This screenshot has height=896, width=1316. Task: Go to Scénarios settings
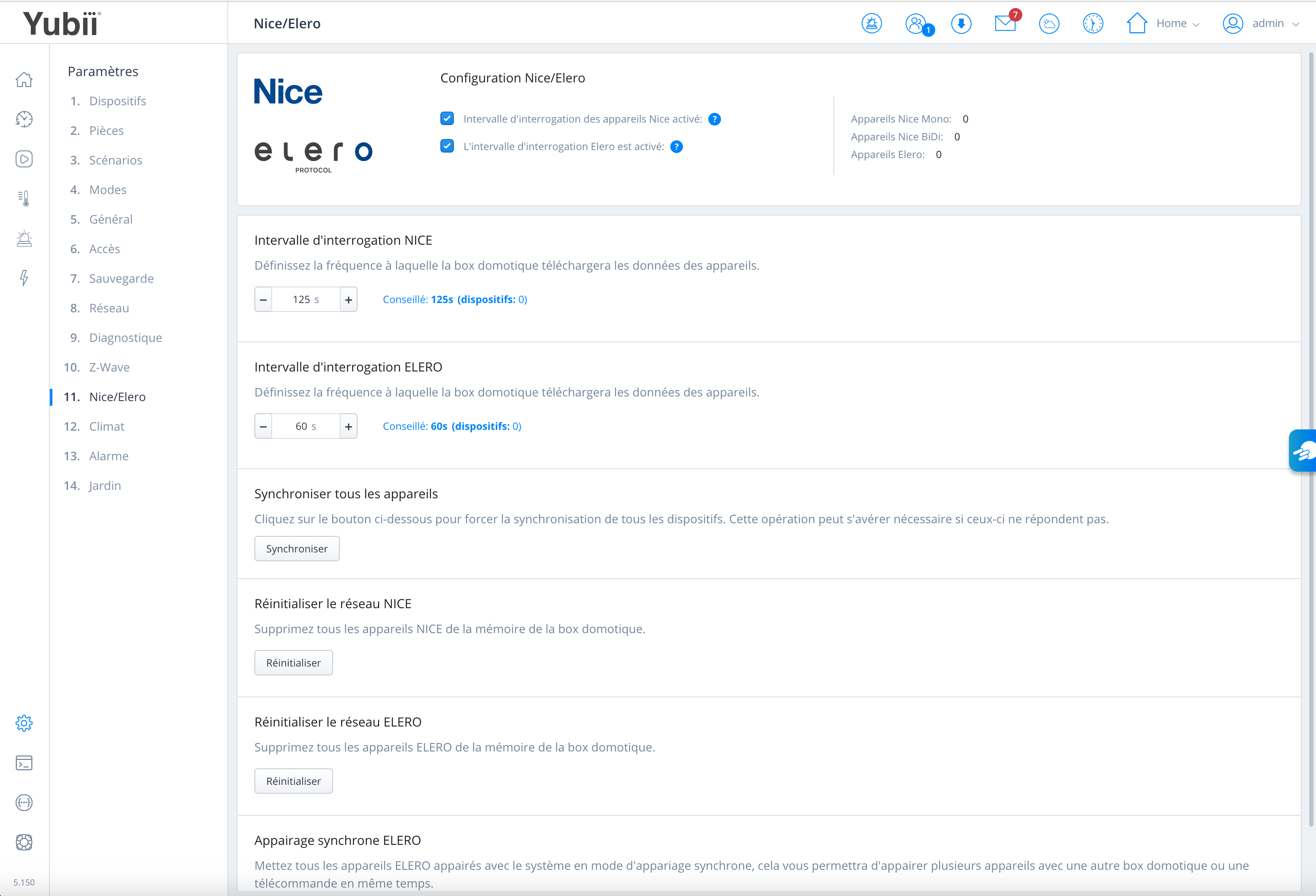[115, 160]
